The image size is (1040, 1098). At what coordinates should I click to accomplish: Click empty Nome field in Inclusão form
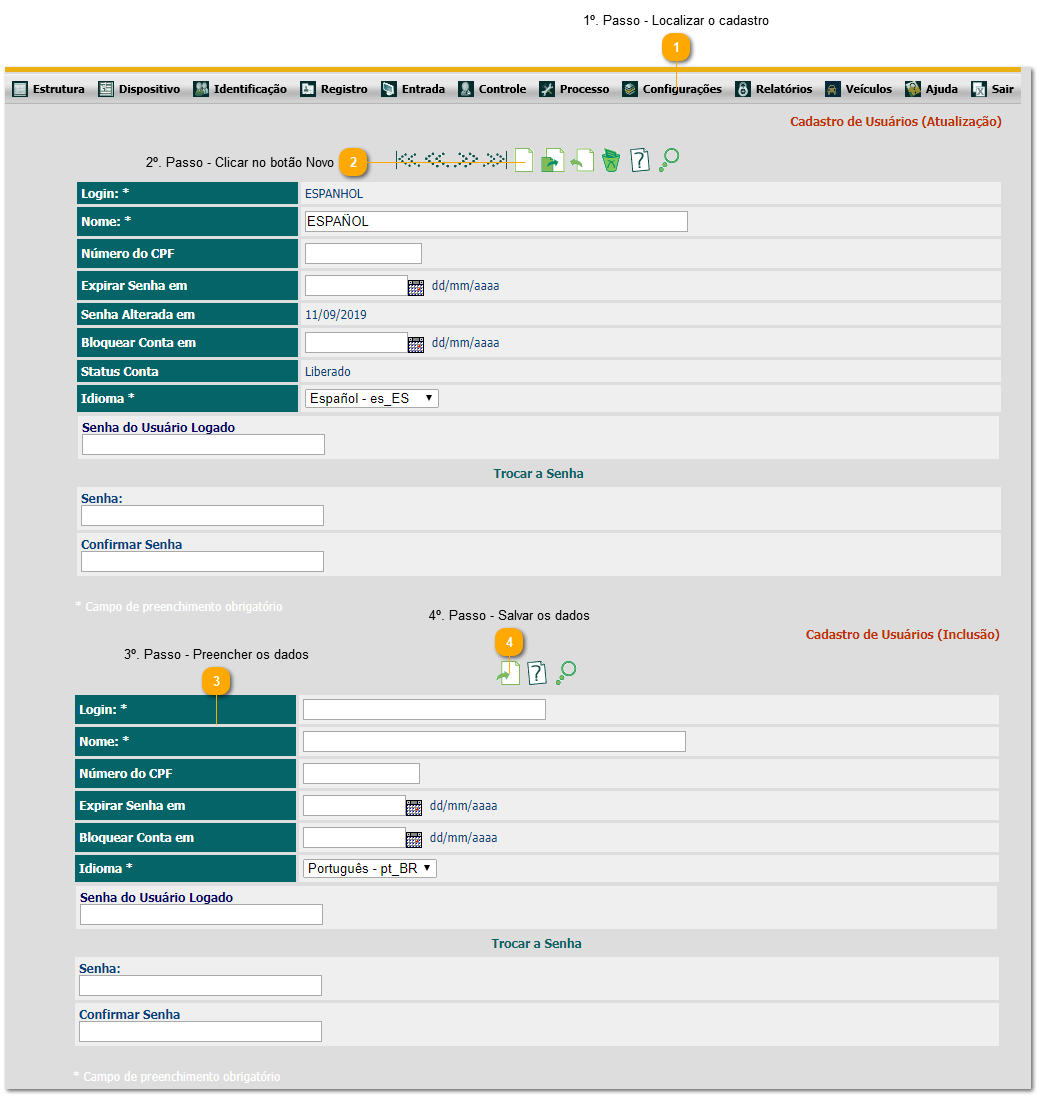[494, 742]
